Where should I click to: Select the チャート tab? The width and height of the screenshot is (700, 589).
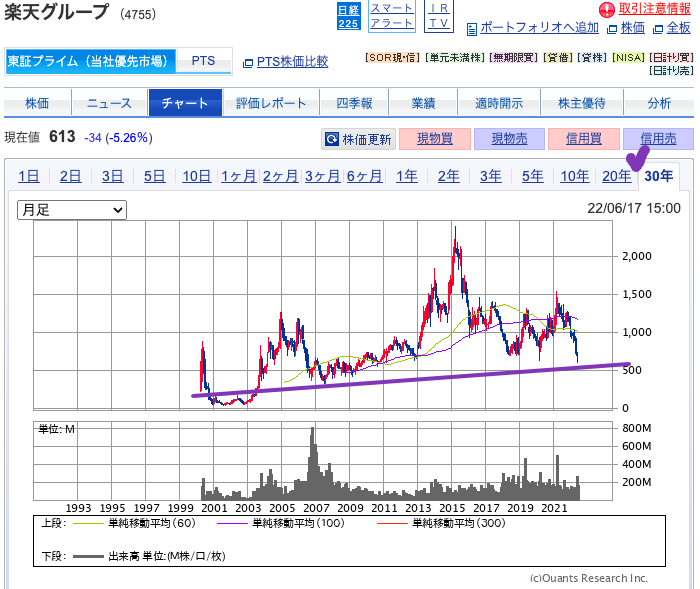(x=185, y=103)
